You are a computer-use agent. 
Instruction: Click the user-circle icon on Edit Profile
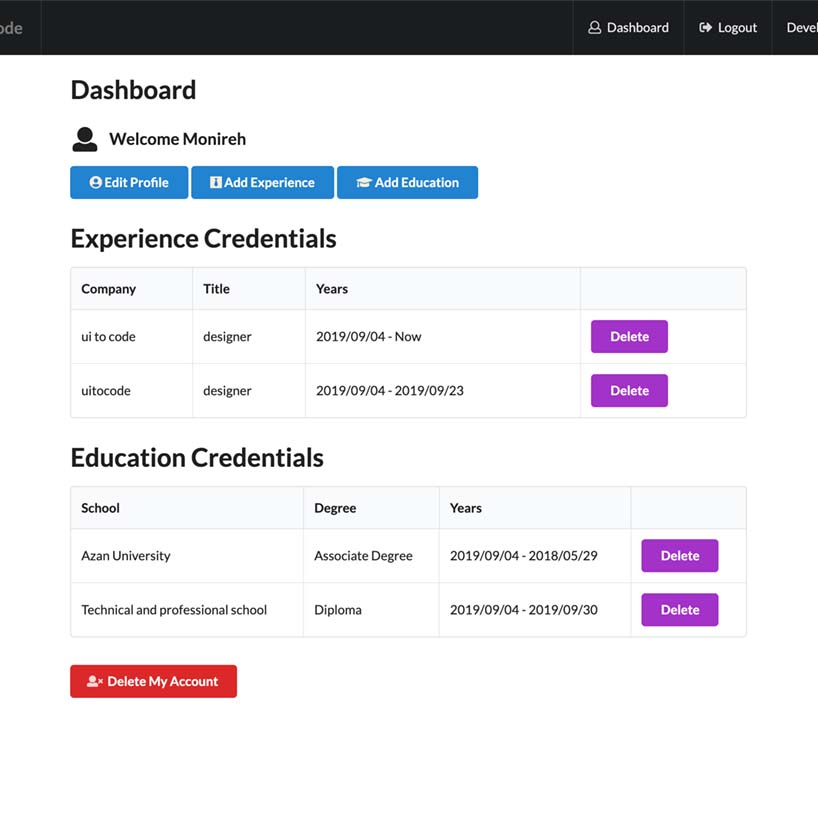96,183
